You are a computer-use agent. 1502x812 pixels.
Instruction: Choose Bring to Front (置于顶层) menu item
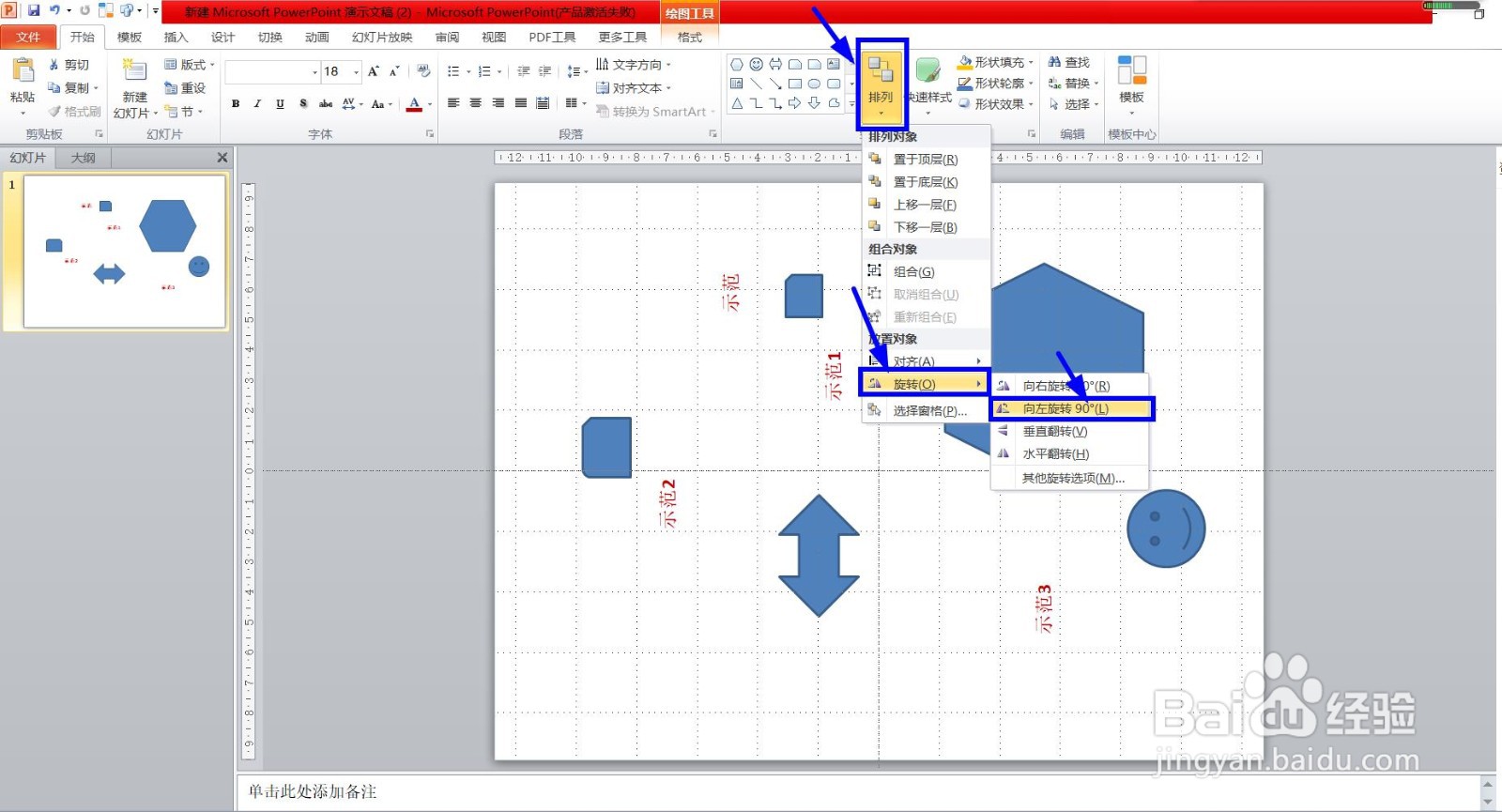pos(926,160)
